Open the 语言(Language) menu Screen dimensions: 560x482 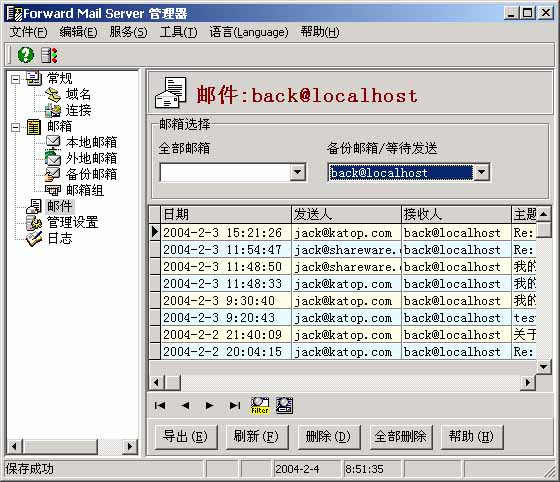coord(249,32)
